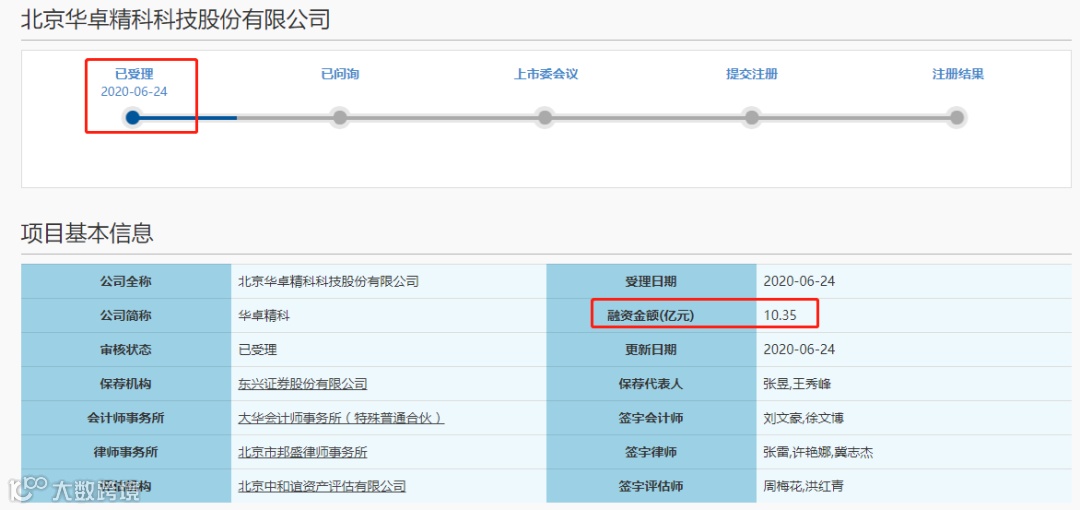The image size is (1080, 510).
Task: Click the 更新日期 label cell
Action: click(651, 349)
